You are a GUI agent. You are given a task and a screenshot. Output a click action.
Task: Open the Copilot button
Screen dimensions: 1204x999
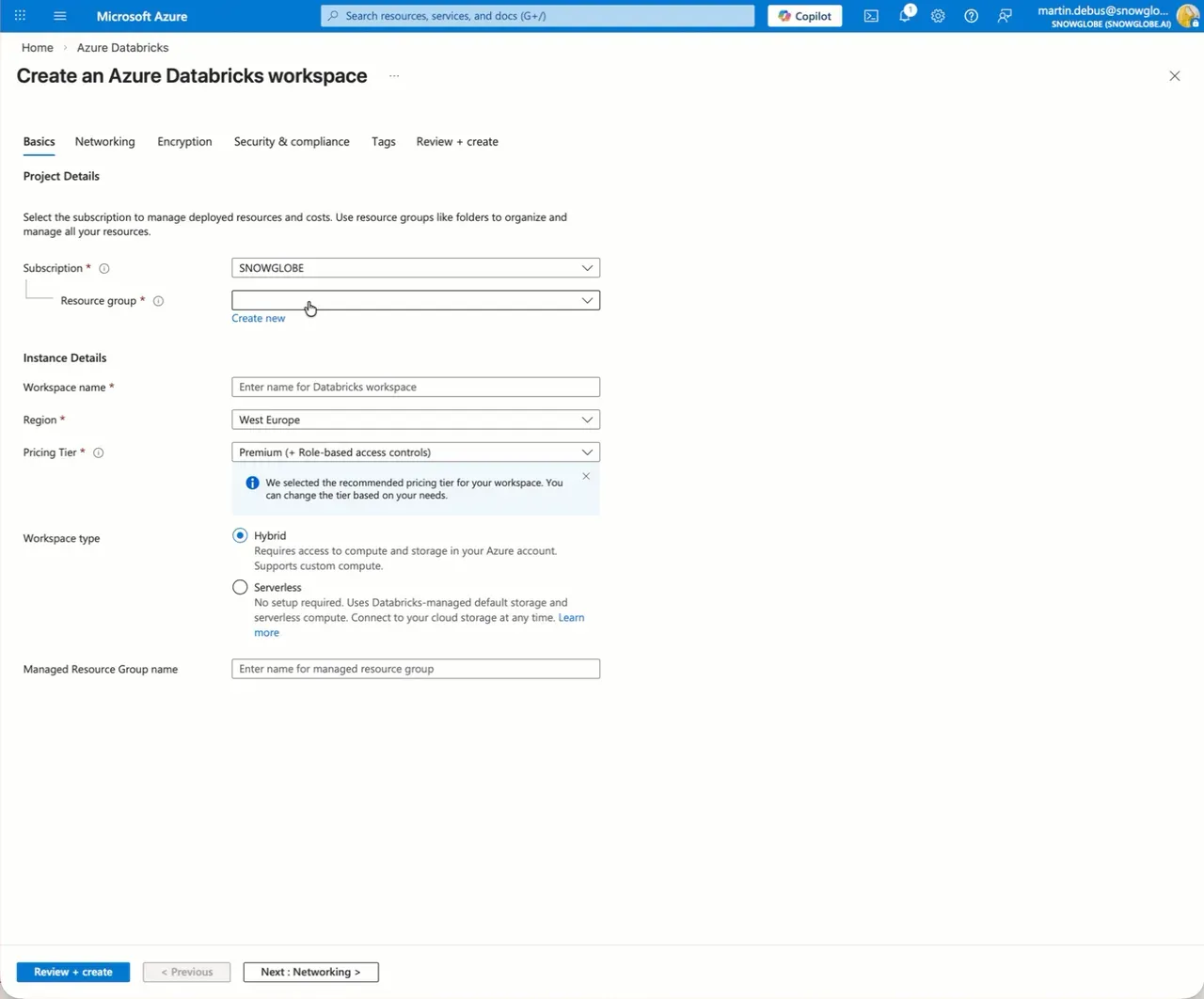805,16
